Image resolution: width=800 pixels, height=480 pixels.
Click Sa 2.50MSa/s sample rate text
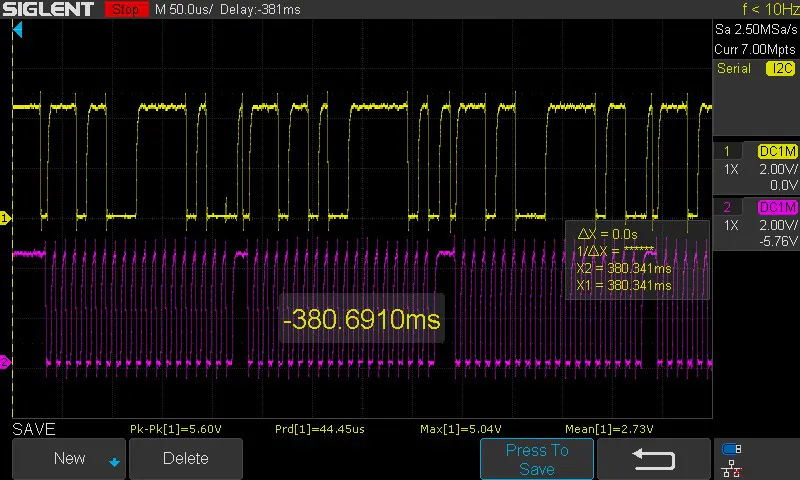[756, 30]
